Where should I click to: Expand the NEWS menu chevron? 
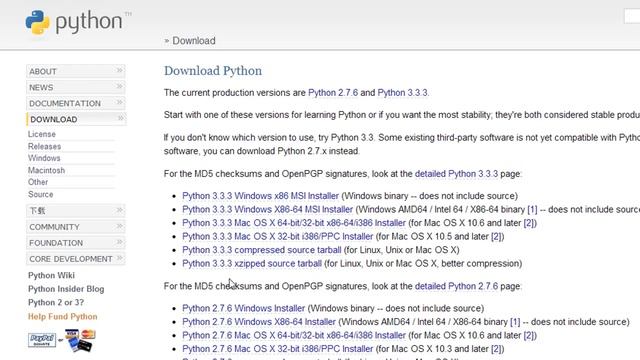coord(120,87)
